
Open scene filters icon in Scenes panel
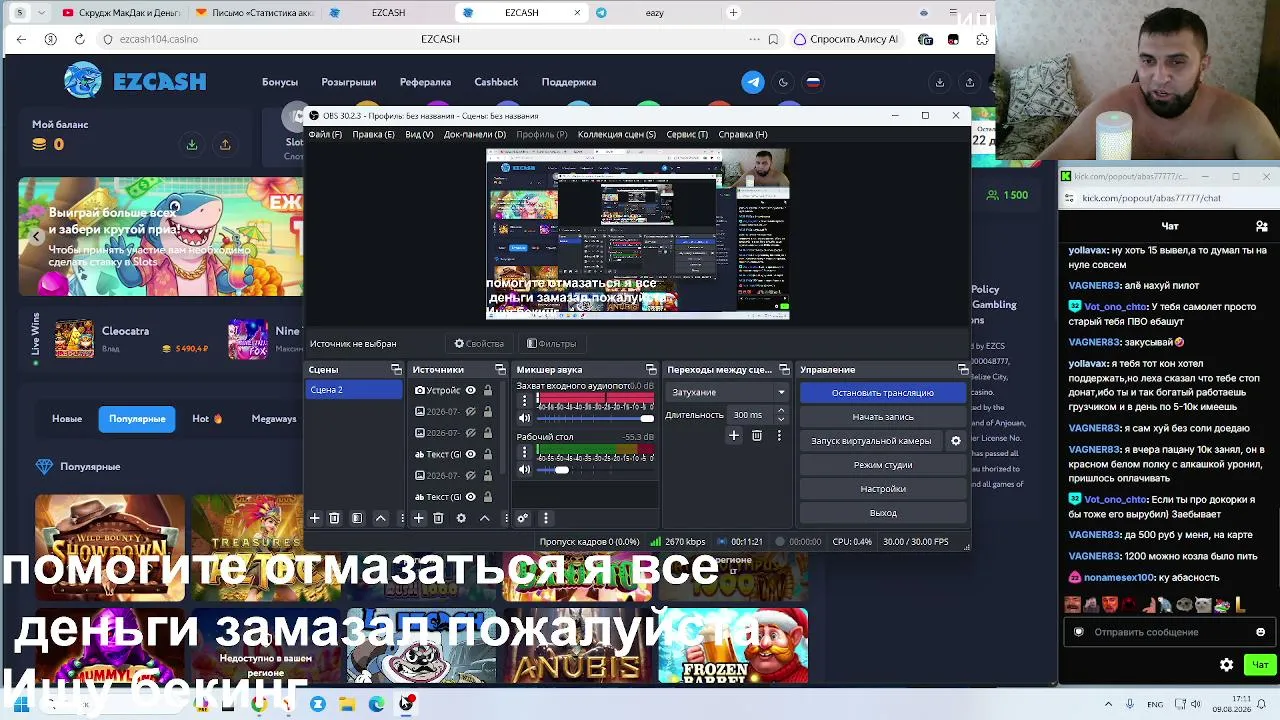click(357, 518)
